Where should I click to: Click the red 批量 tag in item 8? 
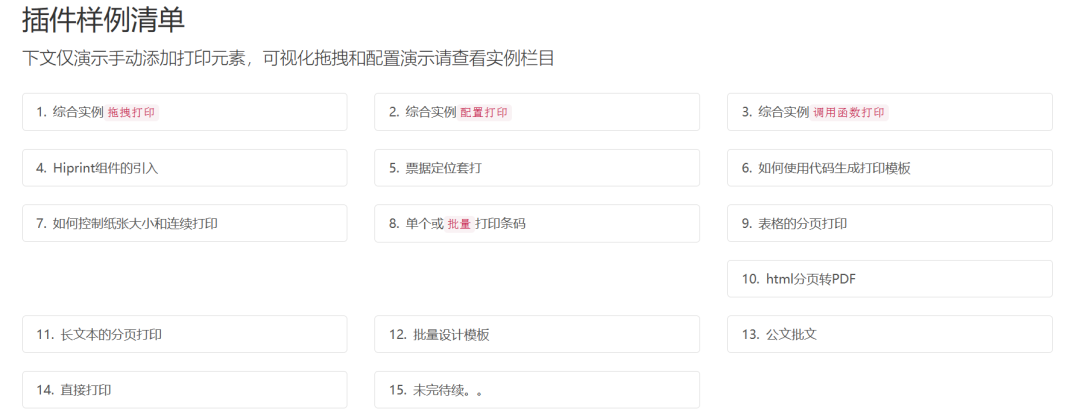click(x=459, y=224)
